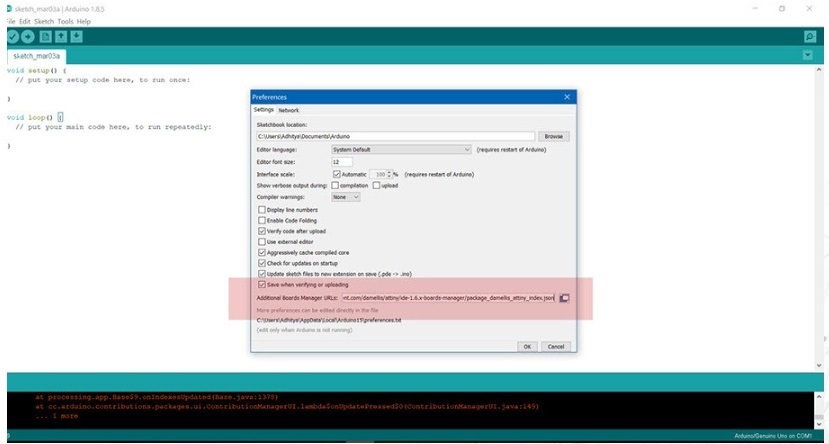Save the sketch using the Save icon
Screen dimensions: 829x444
[x=77, y=36]
